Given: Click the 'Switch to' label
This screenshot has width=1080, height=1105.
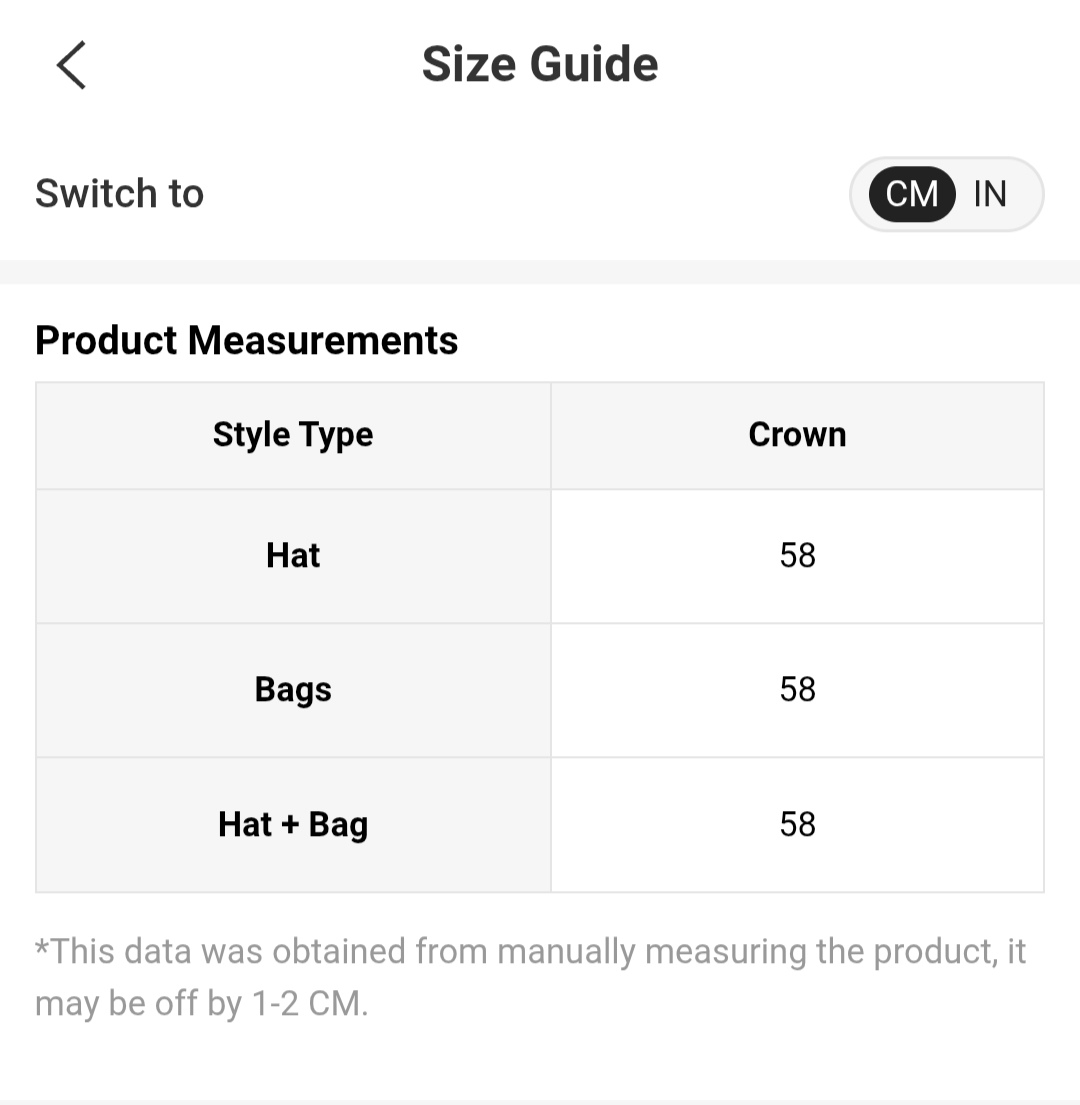Looking at the screenshot, I should coord(119,194).
